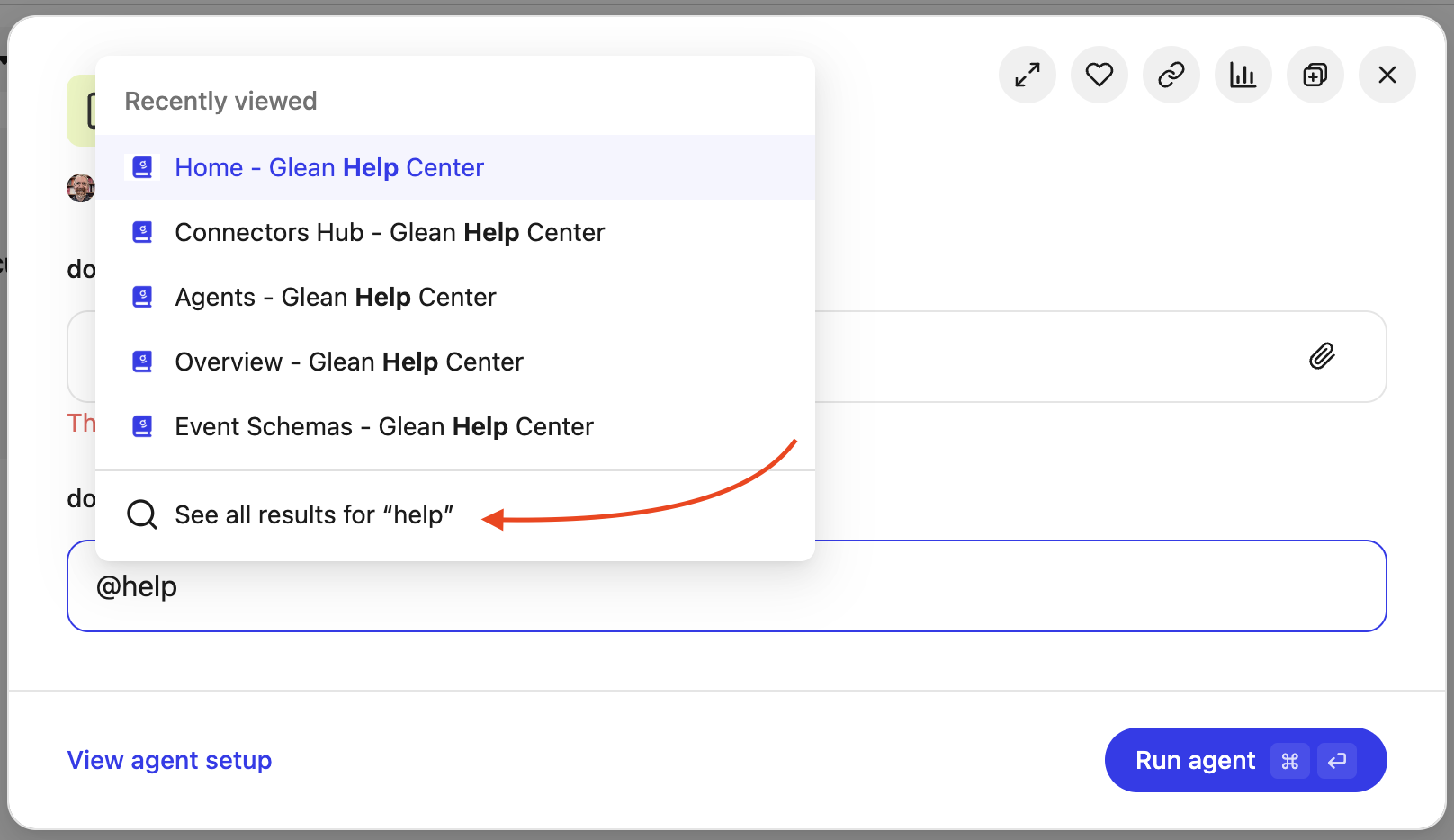The image size is (1454, 840).
Task: Open the bar chart insights icon
Action: pos(1243,75)
